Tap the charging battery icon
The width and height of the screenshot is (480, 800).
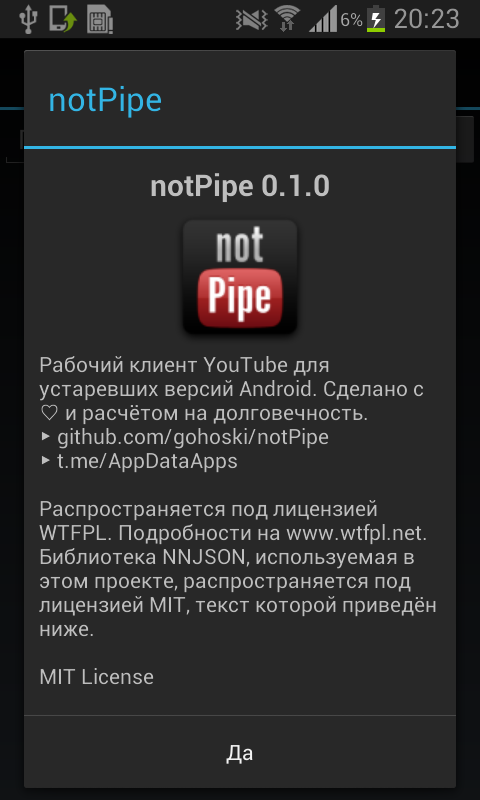(376, 19)
